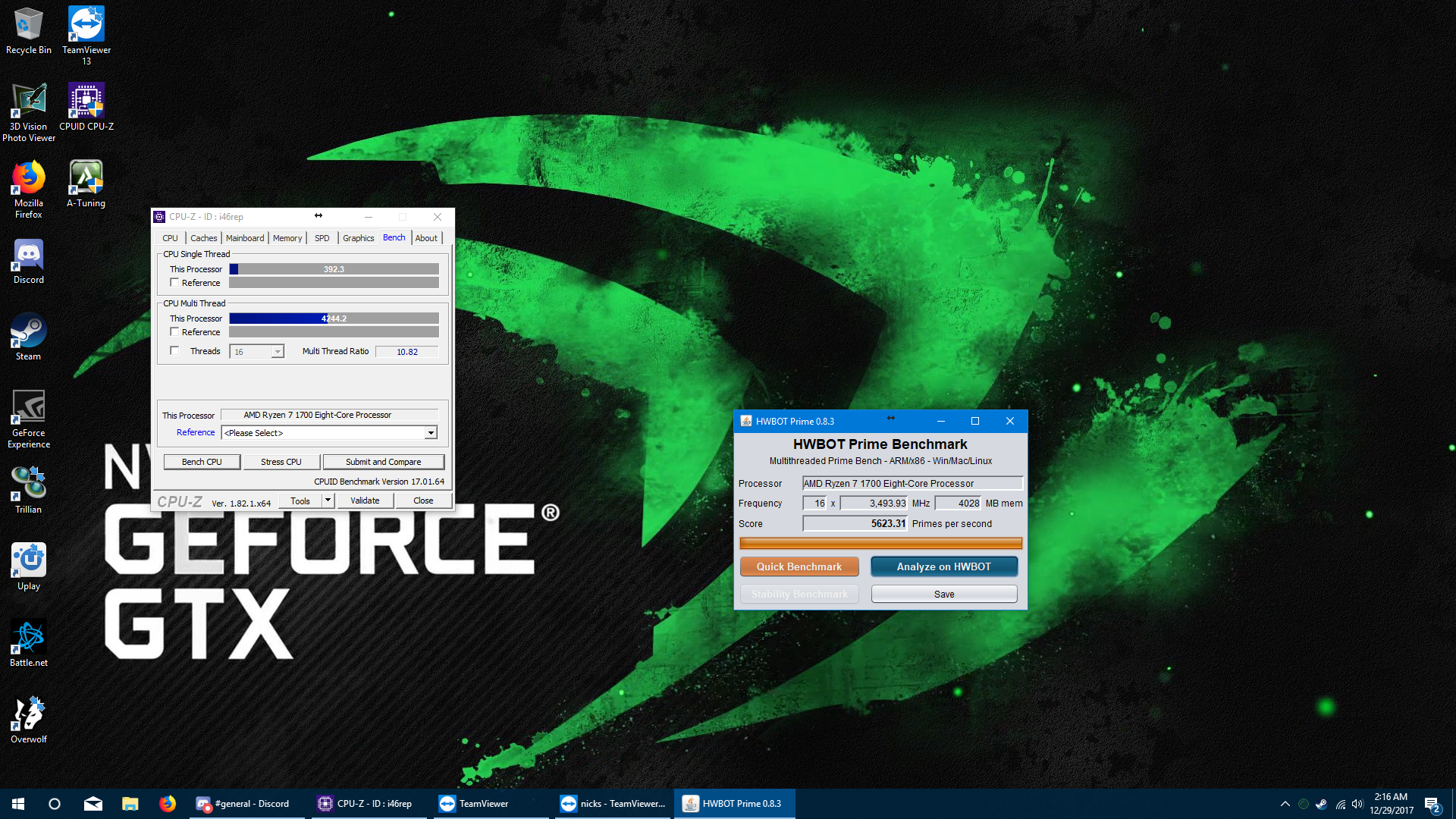
Task: Open the taskbar clock and date
Action: tap(1391, 804)
